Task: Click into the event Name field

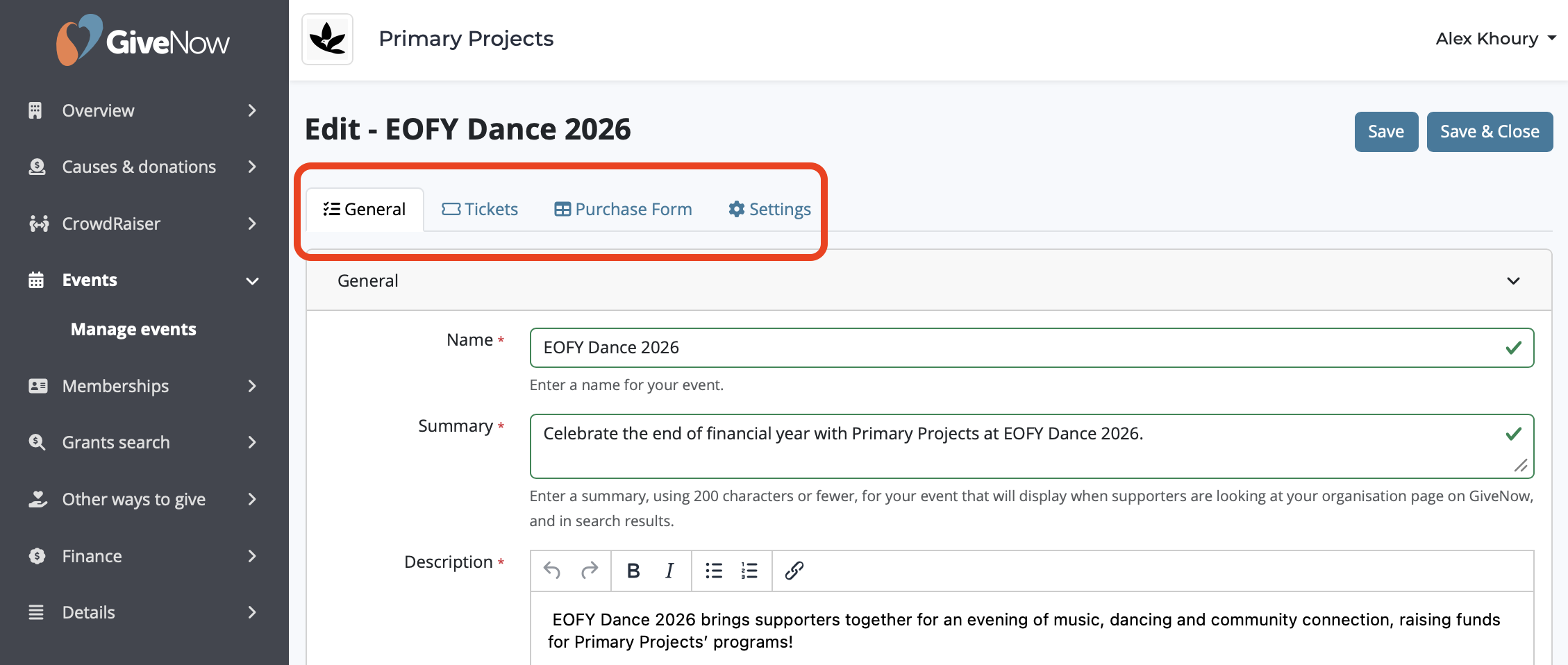Action: pos(1031,348)
